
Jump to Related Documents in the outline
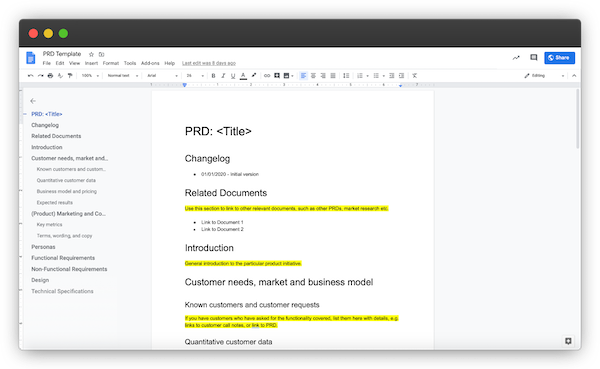(56, 136)
